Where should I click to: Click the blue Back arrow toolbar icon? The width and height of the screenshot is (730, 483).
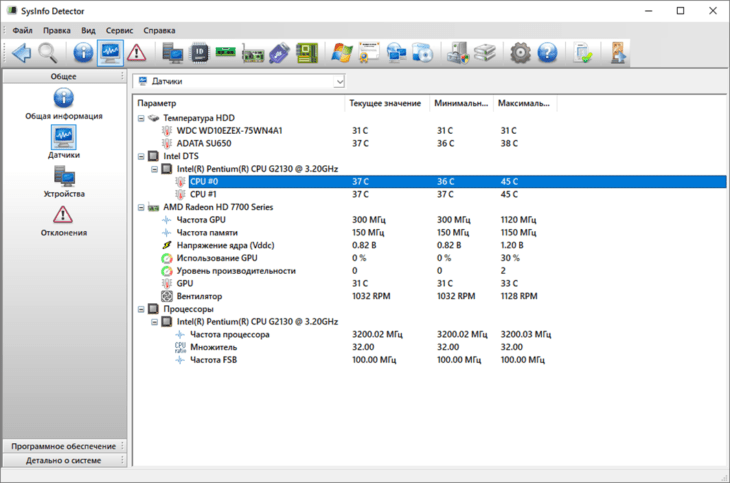pos(21,53)
